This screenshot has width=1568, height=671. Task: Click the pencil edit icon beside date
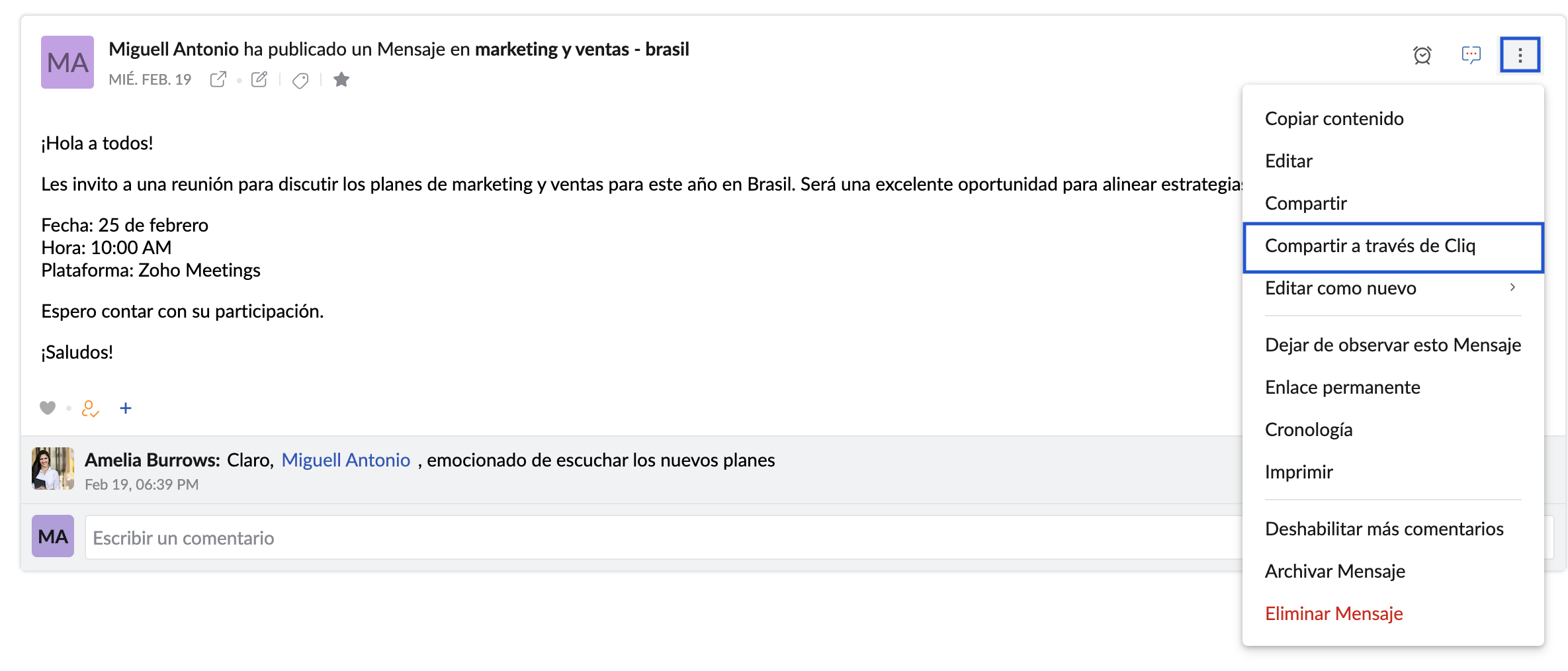click(x=259, y=80)
